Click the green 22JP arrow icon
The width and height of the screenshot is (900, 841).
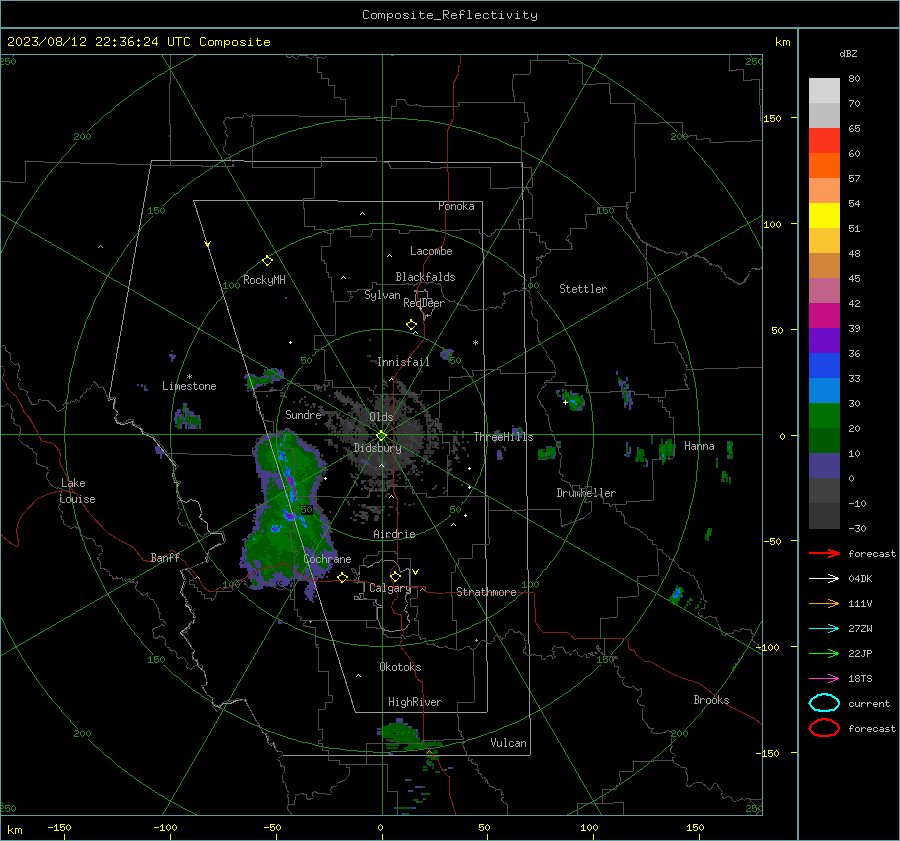point(824,653)
